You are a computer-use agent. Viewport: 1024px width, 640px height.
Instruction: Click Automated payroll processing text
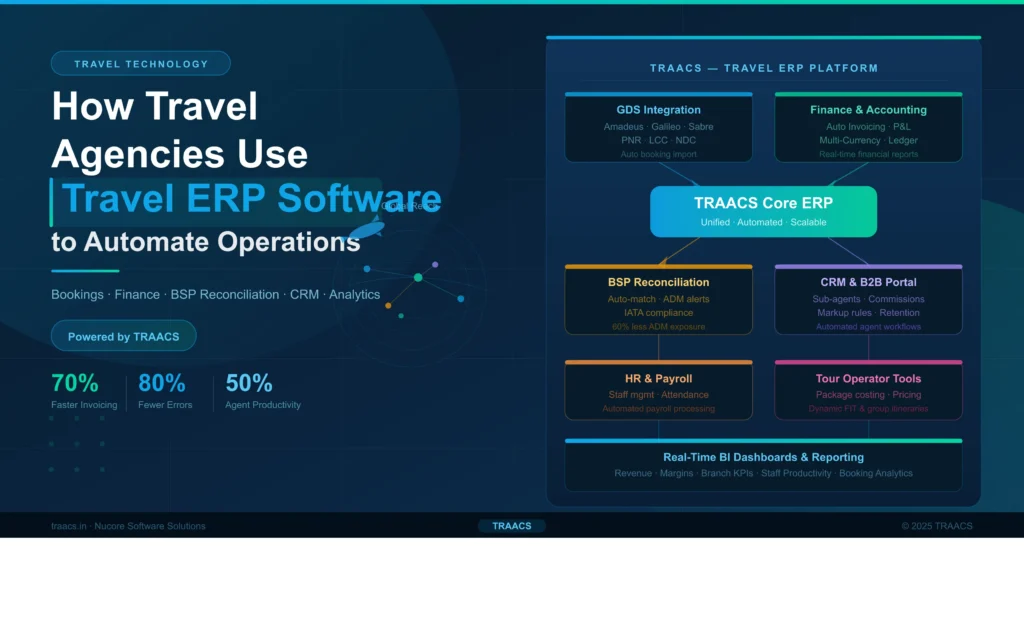(658, 409)
